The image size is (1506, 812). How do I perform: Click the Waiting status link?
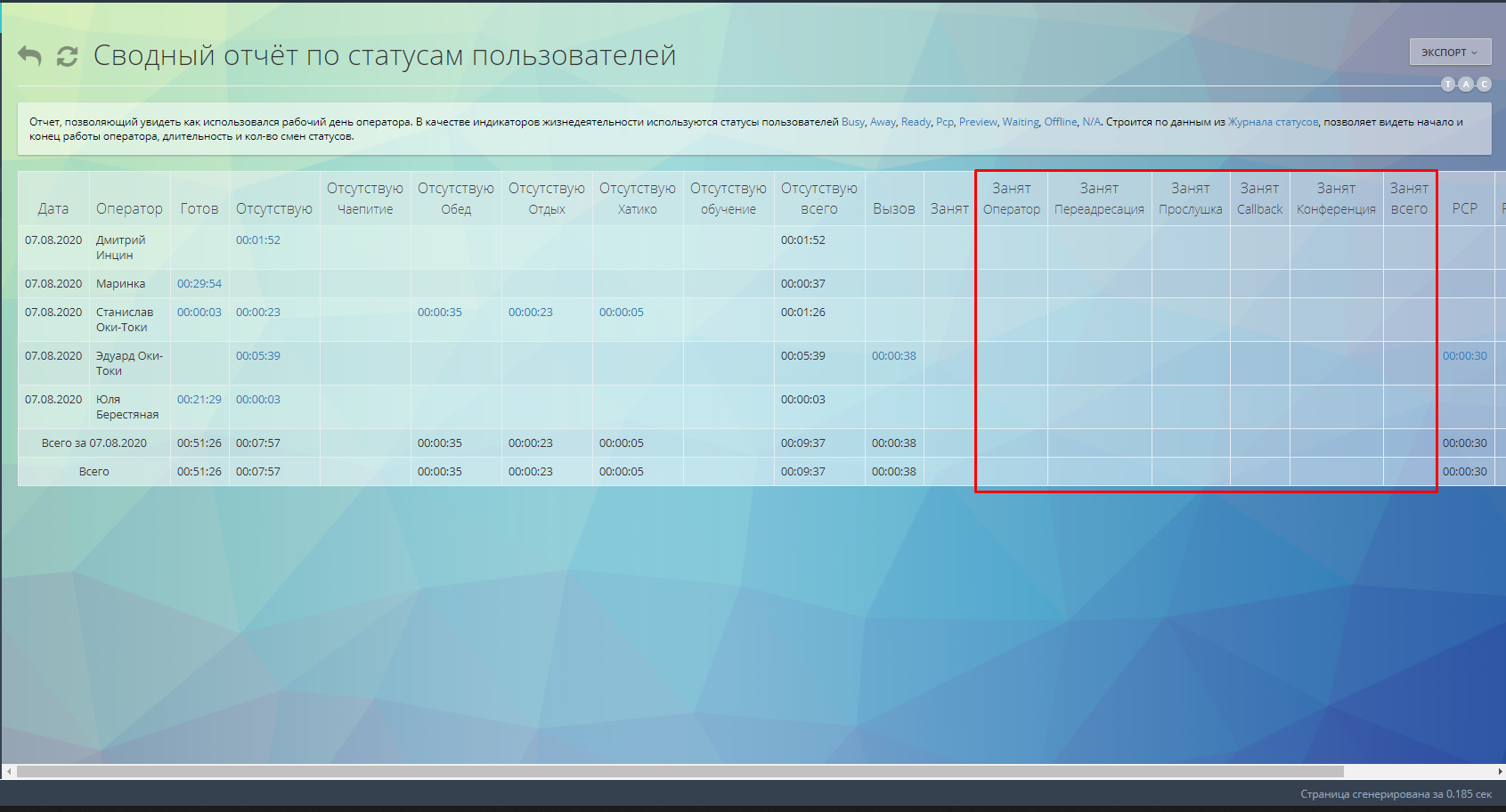(1021, 122)
